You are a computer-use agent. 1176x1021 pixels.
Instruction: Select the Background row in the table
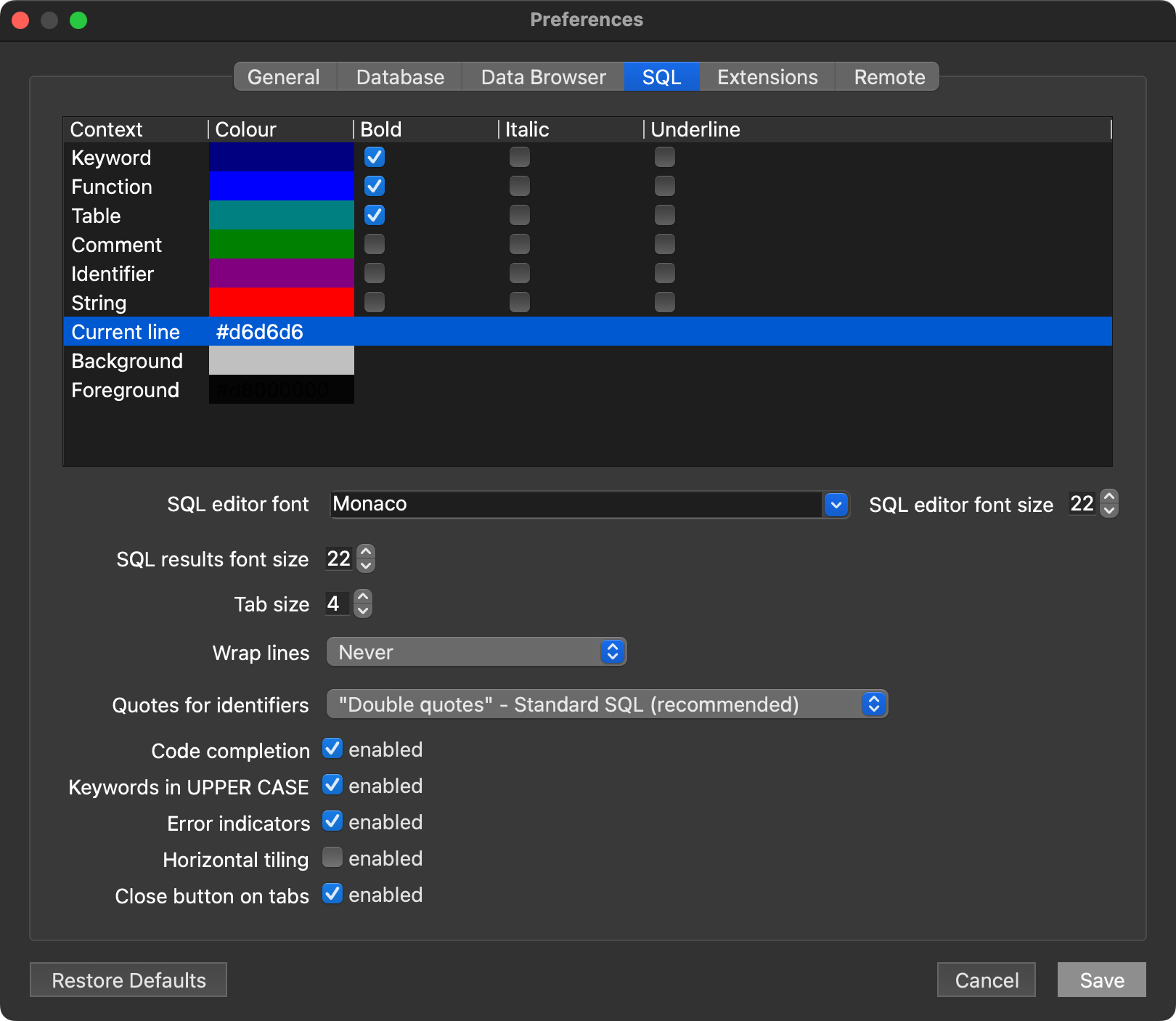(x=128, y=361)
